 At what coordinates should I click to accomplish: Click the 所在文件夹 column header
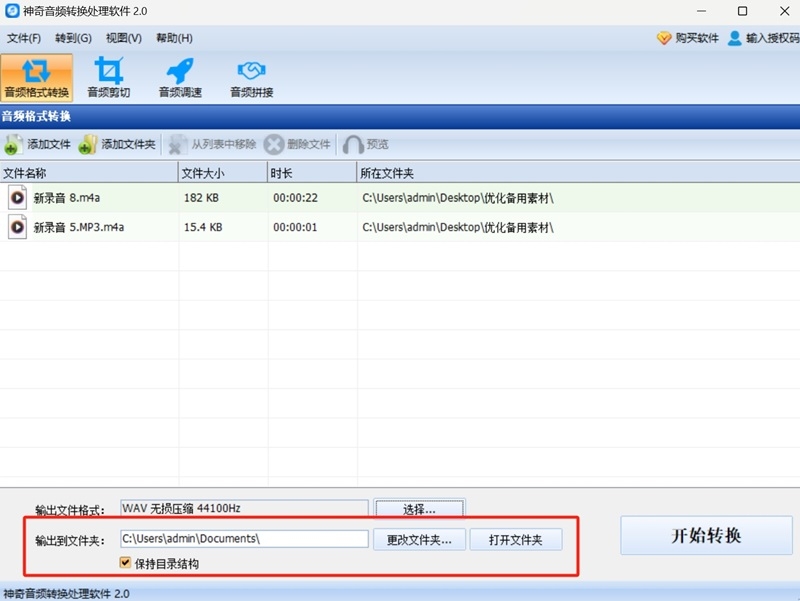coord(579,173)
